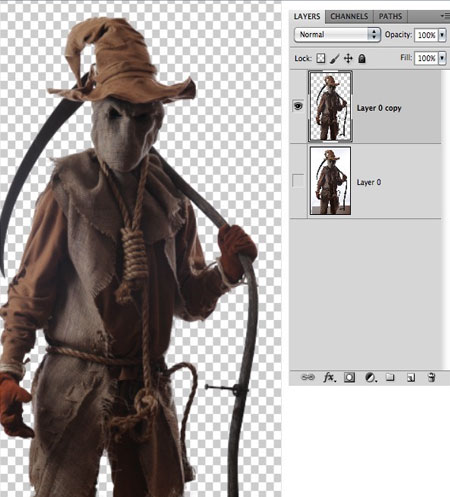Image resolution: width=450 pixels, height=497 pixels.
Task: Click the Lock all padlock icon
Action: click(362, 59)
